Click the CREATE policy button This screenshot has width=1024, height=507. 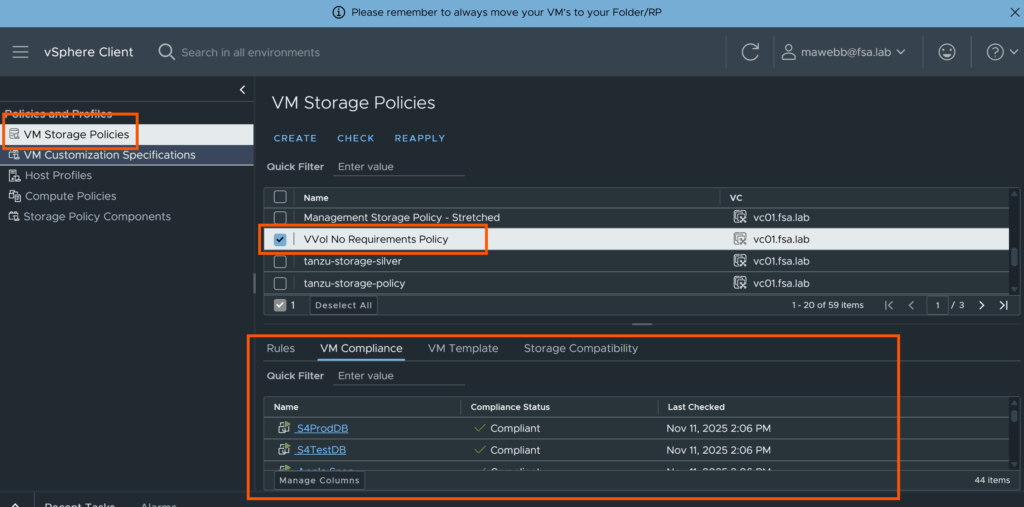point(295,138)
